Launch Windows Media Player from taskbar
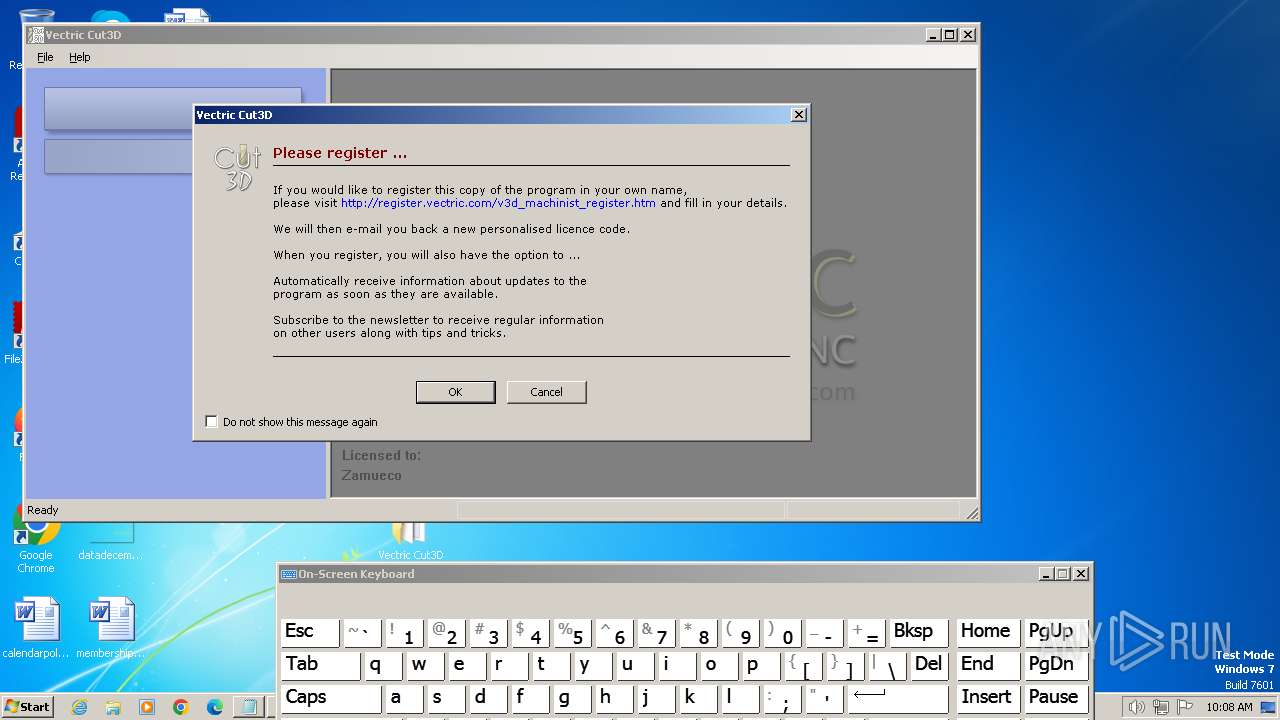The width and height of the screenshot is (1280, 720). pos(147,707)
